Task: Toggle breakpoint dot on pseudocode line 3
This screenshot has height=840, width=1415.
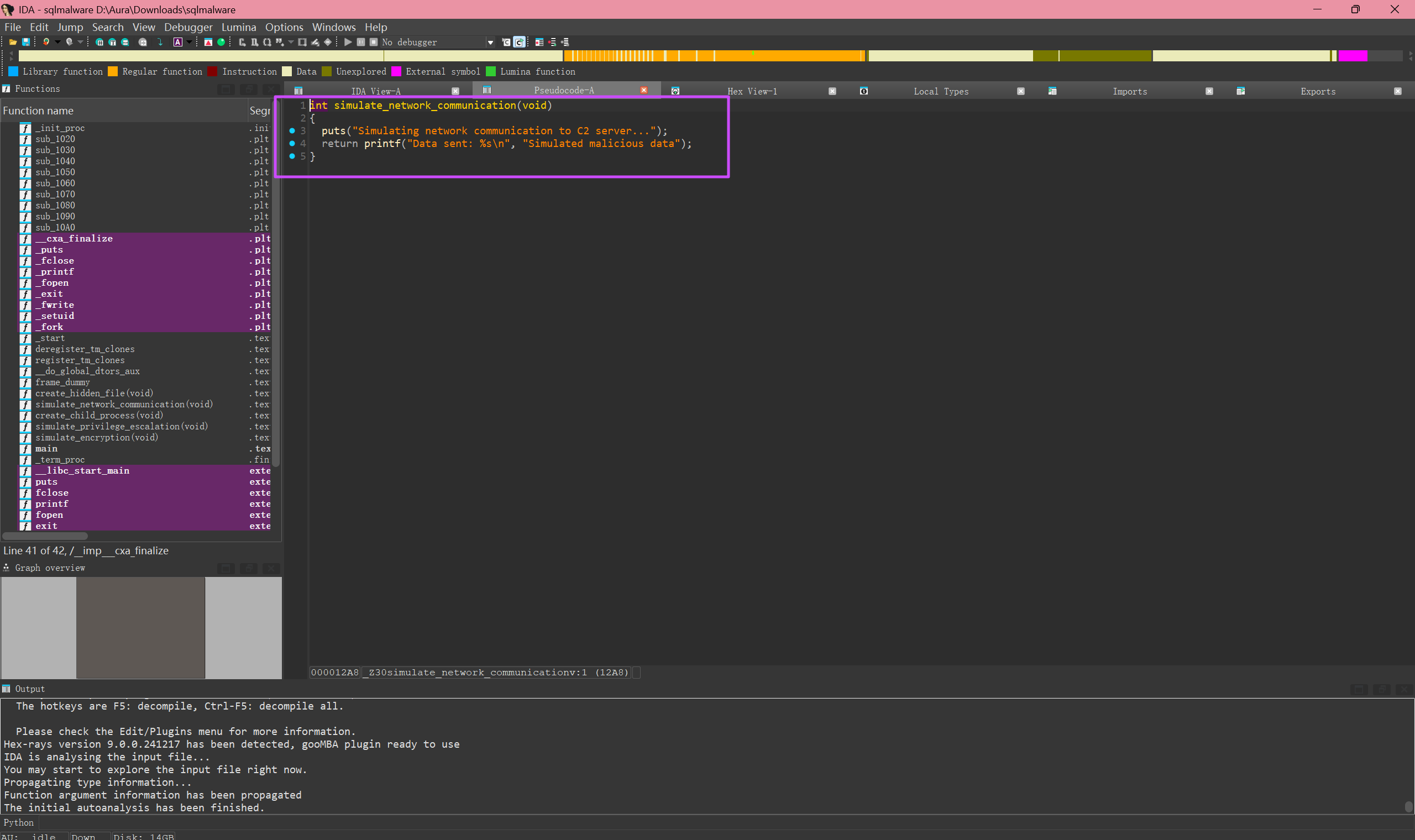Action: coord(292,131)
